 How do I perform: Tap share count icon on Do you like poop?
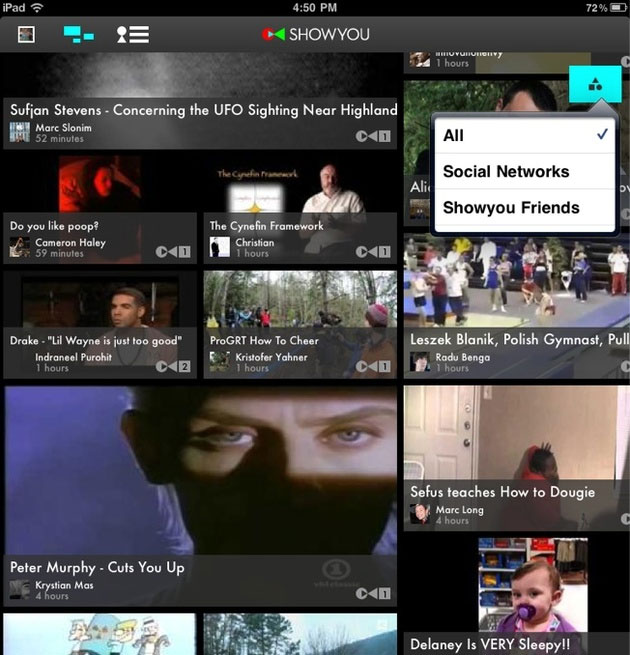[173, 251]
